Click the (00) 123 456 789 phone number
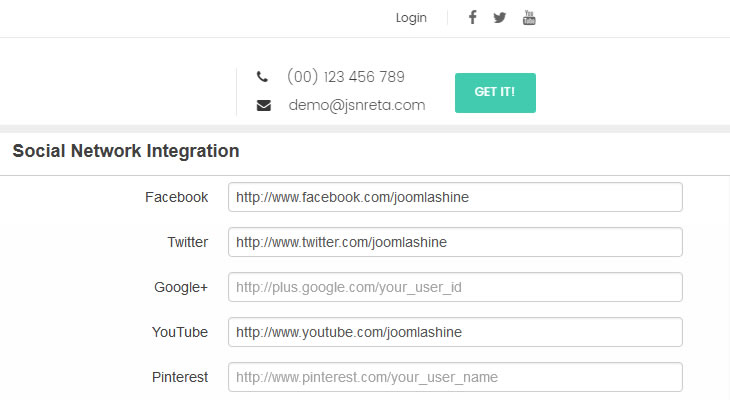Image resolution: width=730 pixels, height=400 pixels. coord(345,77)
